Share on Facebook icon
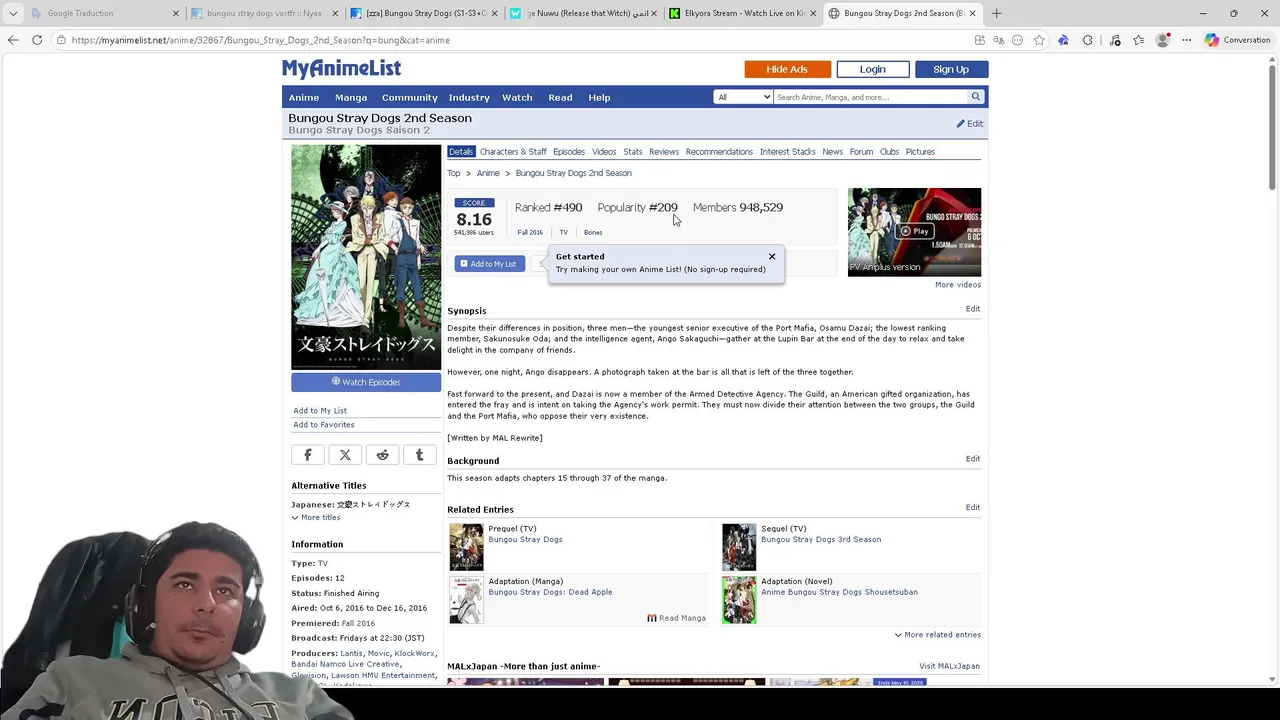 [308, 455]
